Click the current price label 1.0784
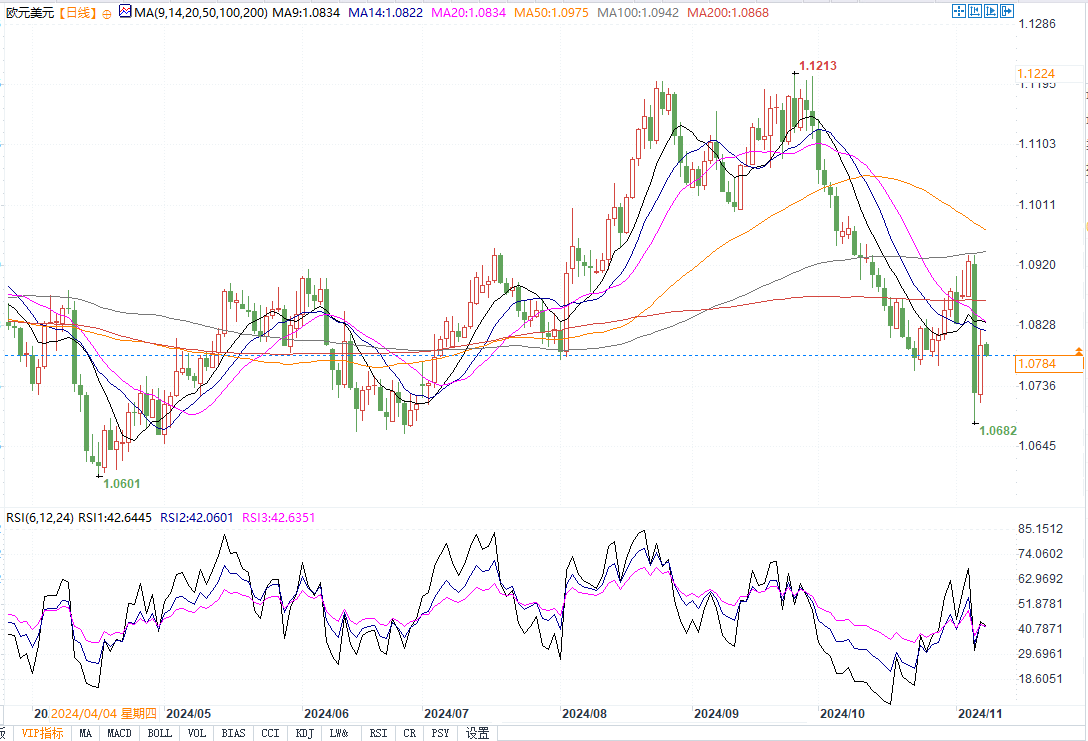Image resolution: width=1088 pixels, height=741 pixels. [x=1049, y=364]
